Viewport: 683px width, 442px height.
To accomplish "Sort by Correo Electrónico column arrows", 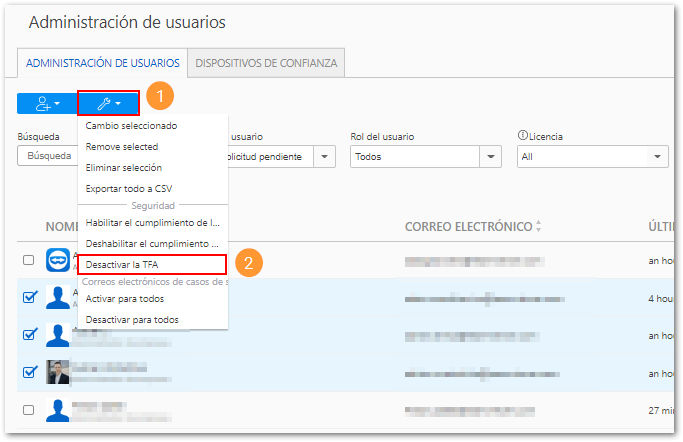I will click(538, 226).
